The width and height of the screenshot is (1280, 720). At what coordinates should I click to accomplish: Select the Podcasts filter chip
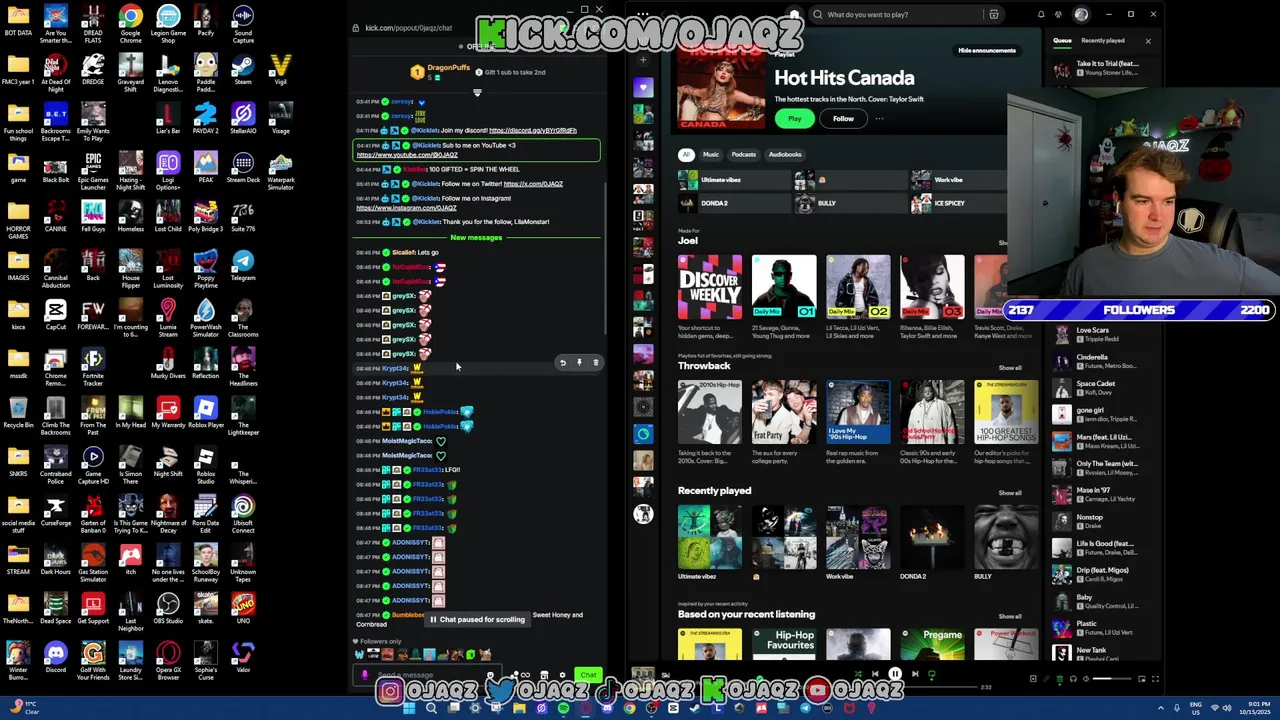click(743, 154)
